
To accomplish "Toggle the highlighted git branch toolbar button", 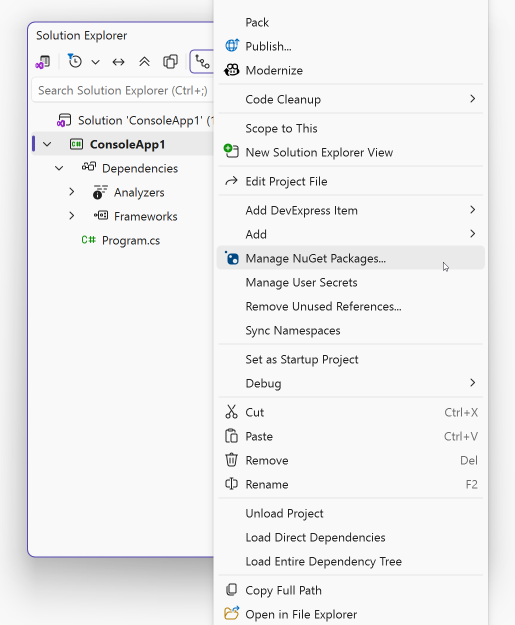I will 202,62.
